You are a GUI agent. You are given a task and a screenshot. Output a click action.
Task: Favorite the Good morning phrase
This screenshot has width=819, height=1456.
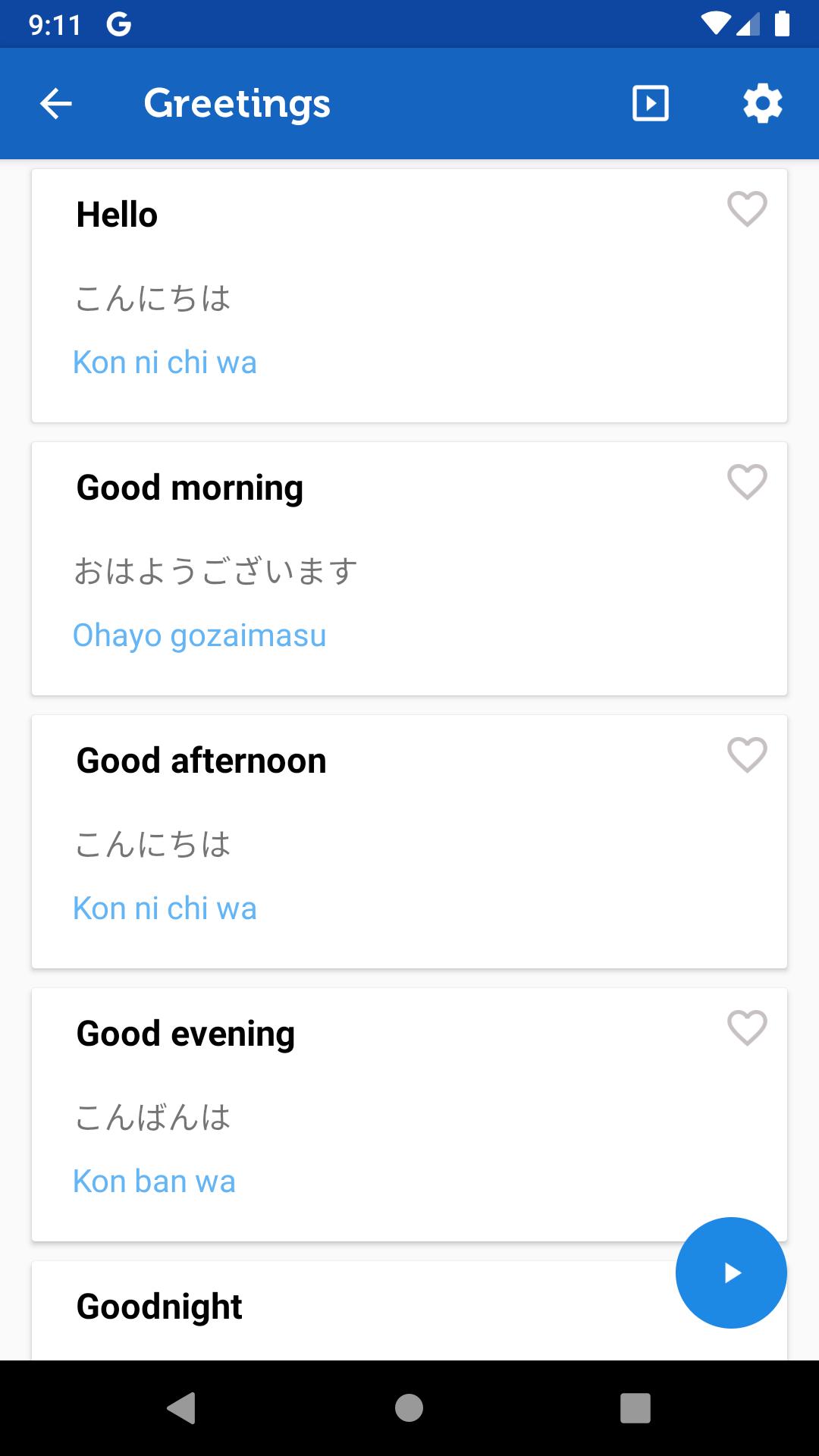tap(747, 482)
